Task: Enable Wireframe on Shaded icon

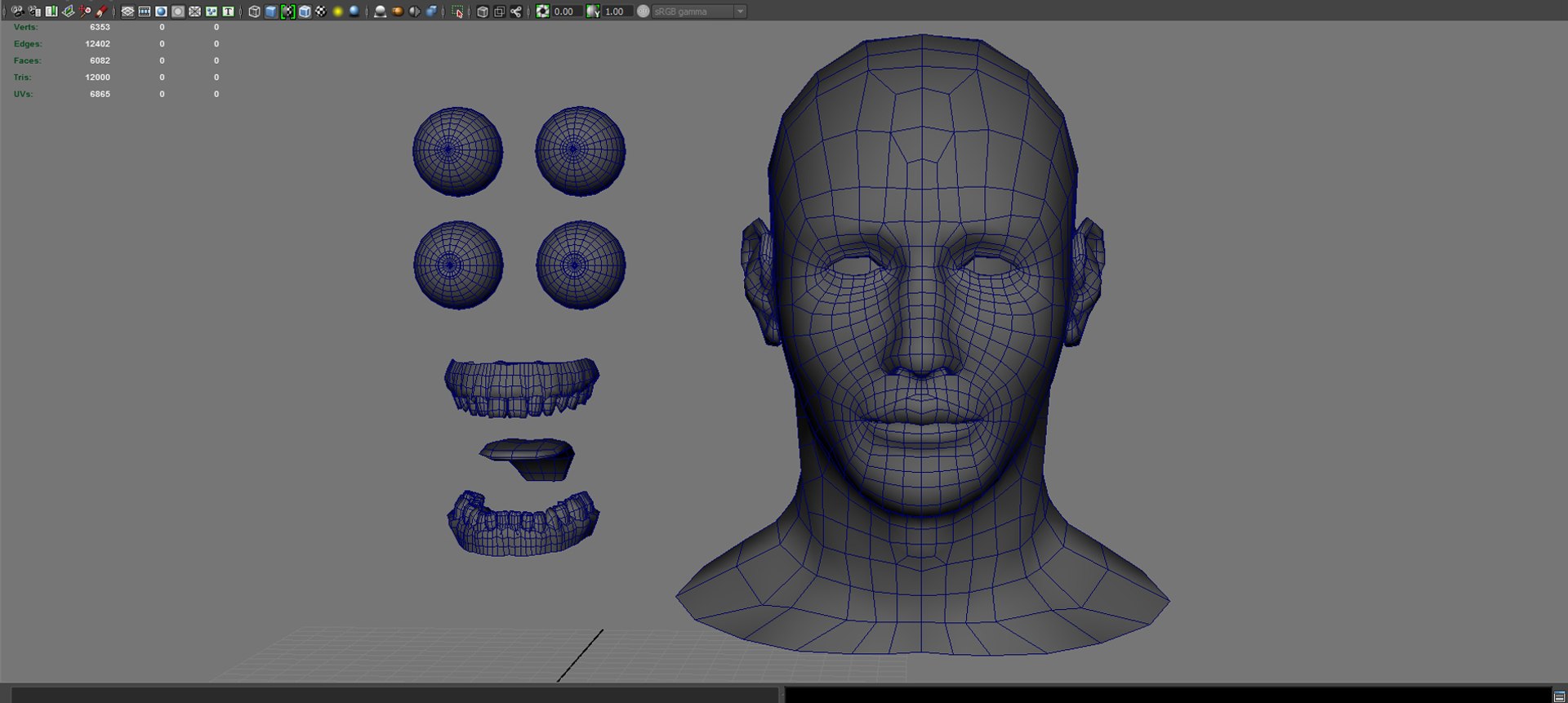Action: [305, 11]
